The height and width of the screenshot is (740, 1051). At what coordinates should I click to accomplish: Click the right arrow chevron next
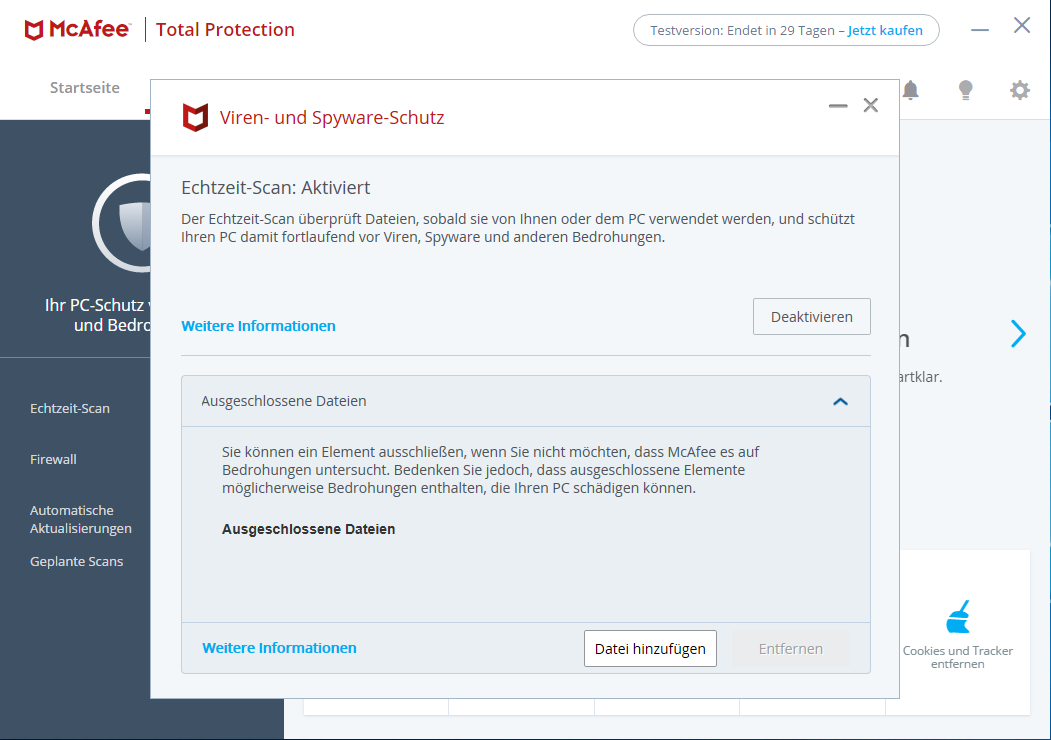click(1018, 334)
